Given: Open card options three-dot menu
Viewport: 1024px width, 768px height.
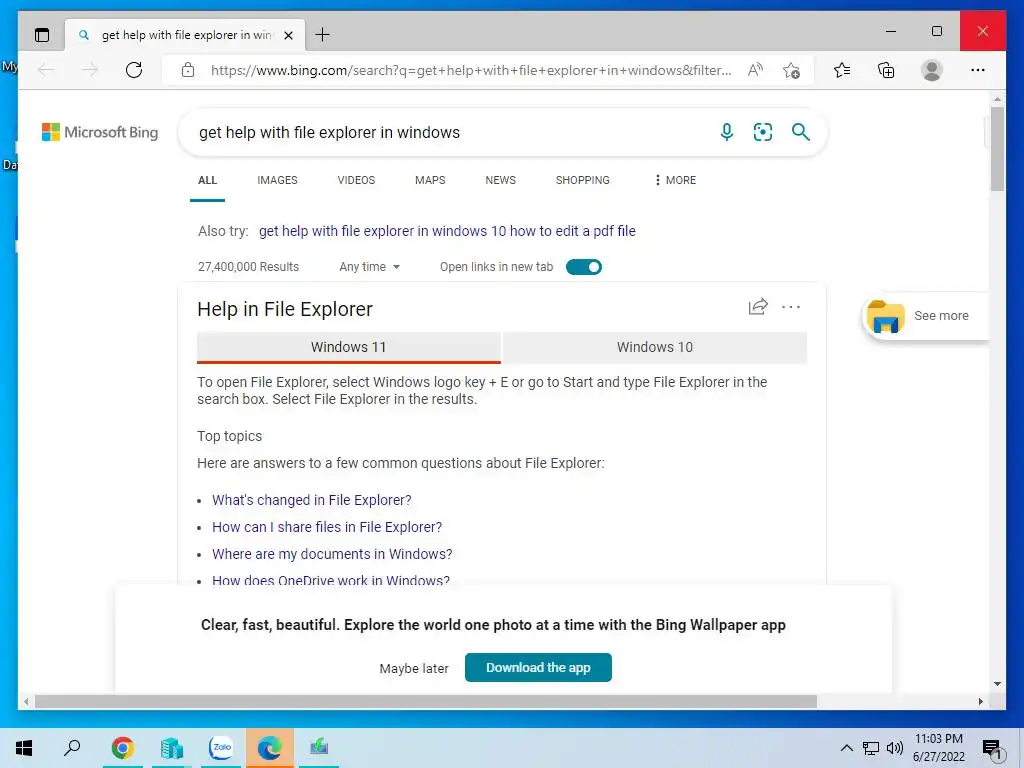Looking at the screenshot, I should [x=791, y=306].
